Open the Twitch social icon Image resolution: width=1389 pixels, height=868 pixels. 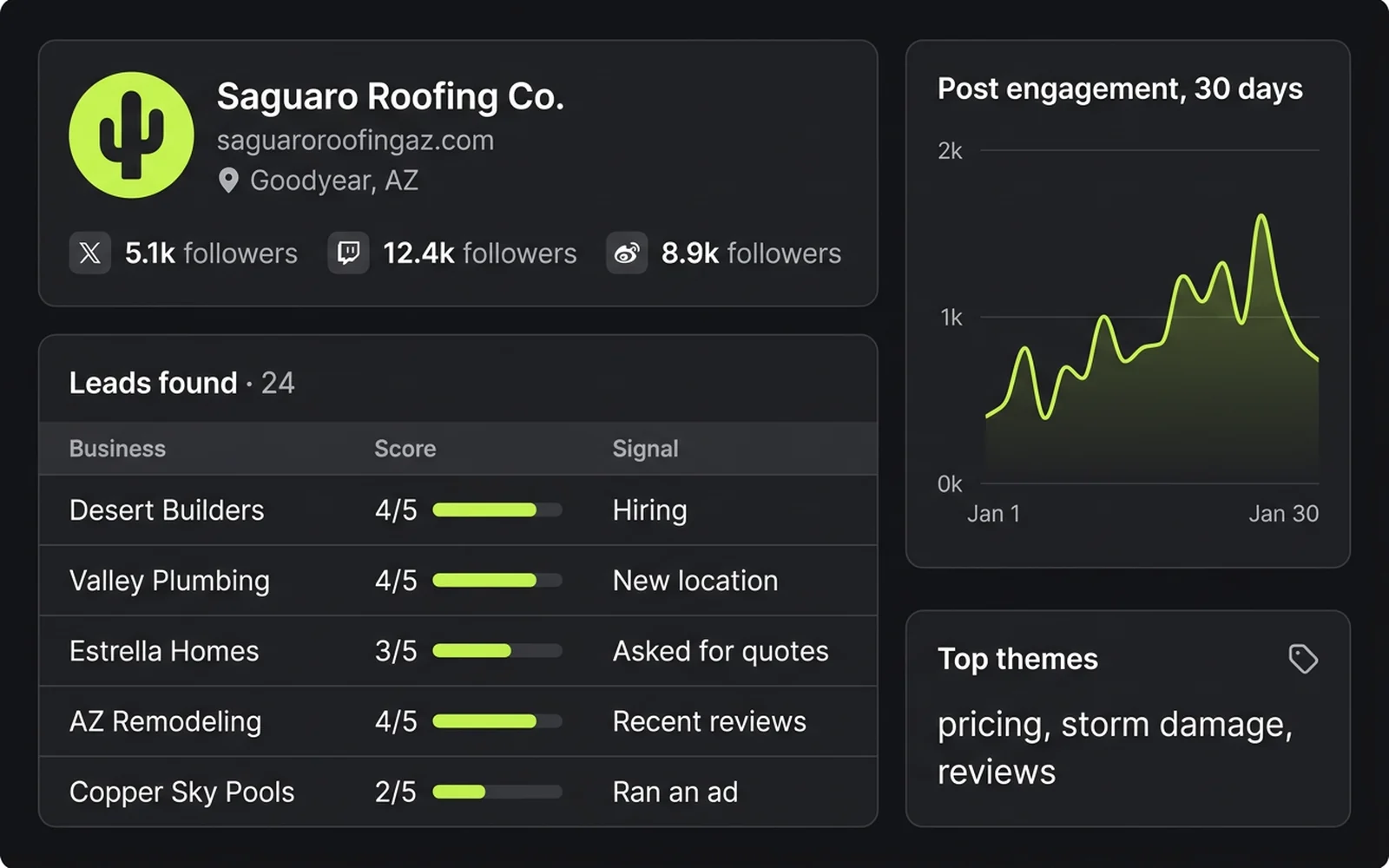(x=348, y=253)
